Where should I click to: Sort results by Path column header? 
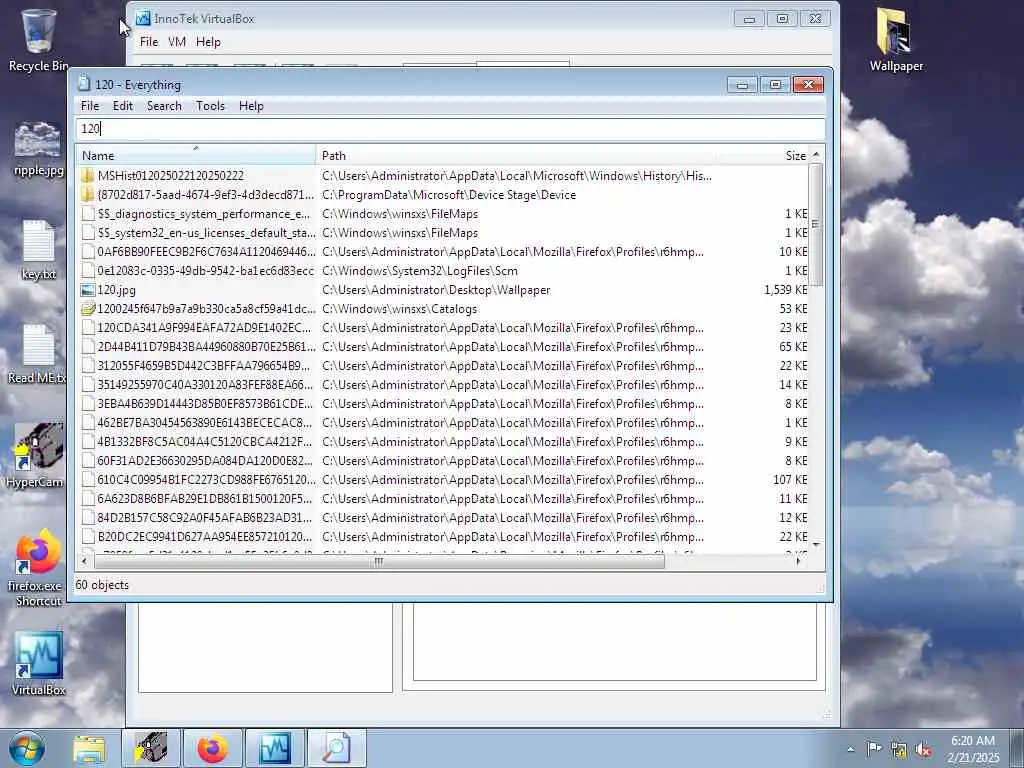click(x=516, y=155)
